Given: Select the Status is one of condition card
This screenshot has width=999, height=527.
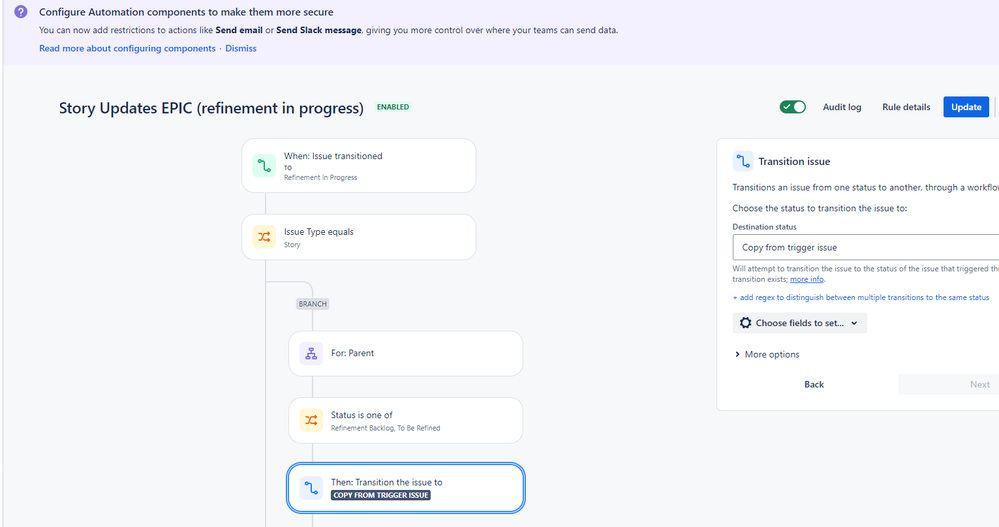Looking at the screenshot, I should point(406,421).
